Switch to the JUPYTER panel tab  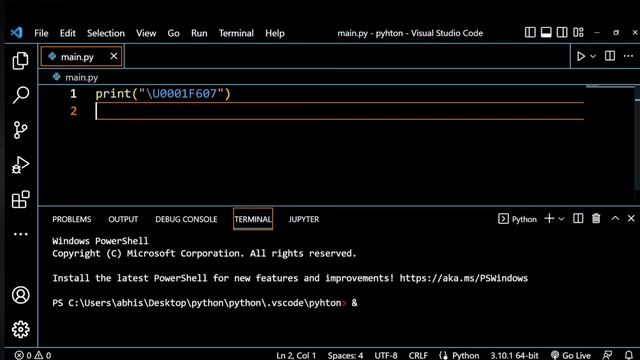(x=304, y=219)
